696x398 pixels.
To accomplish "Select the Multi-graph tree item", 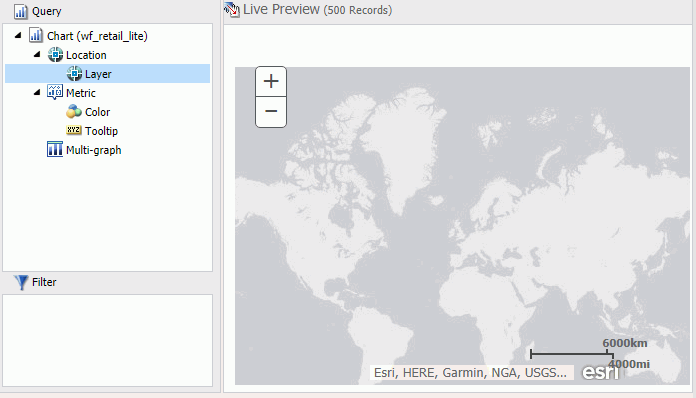I will (x=94, y=150).
